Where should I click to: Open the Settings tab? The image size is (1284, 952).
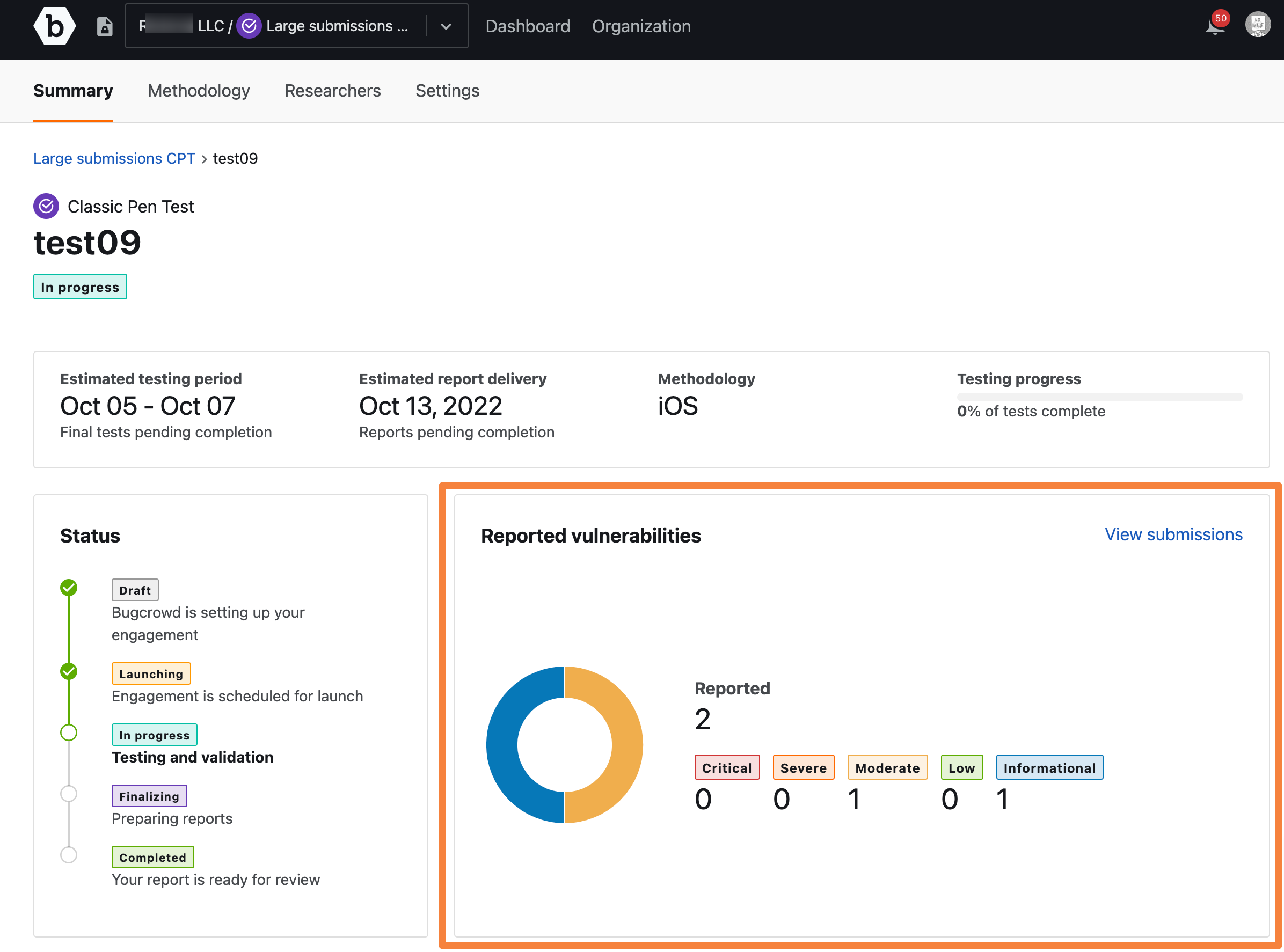pos(447,91)
